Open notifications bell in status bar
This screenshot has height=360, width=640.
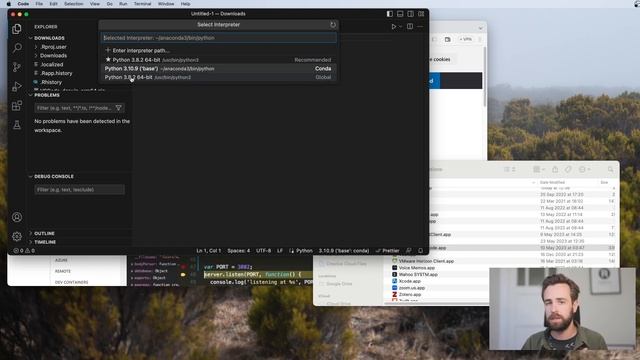pyautogui.click(x=420, y=251)
